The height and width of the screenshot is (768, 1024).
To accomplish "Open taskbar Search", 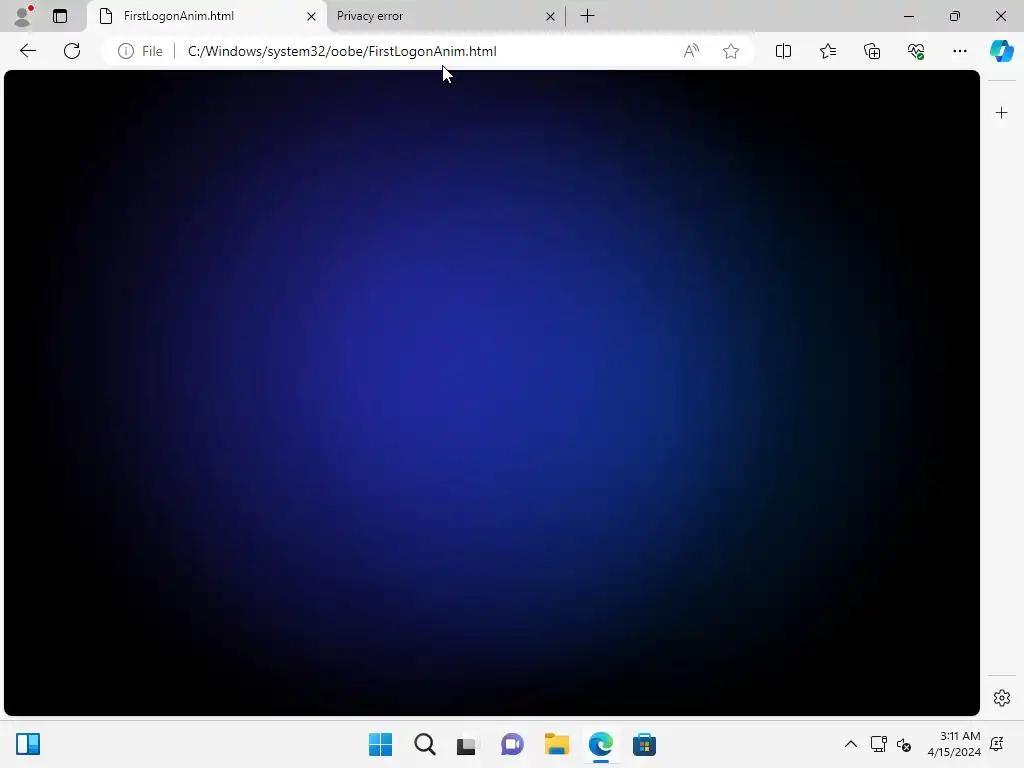I will tap(424, 744).
